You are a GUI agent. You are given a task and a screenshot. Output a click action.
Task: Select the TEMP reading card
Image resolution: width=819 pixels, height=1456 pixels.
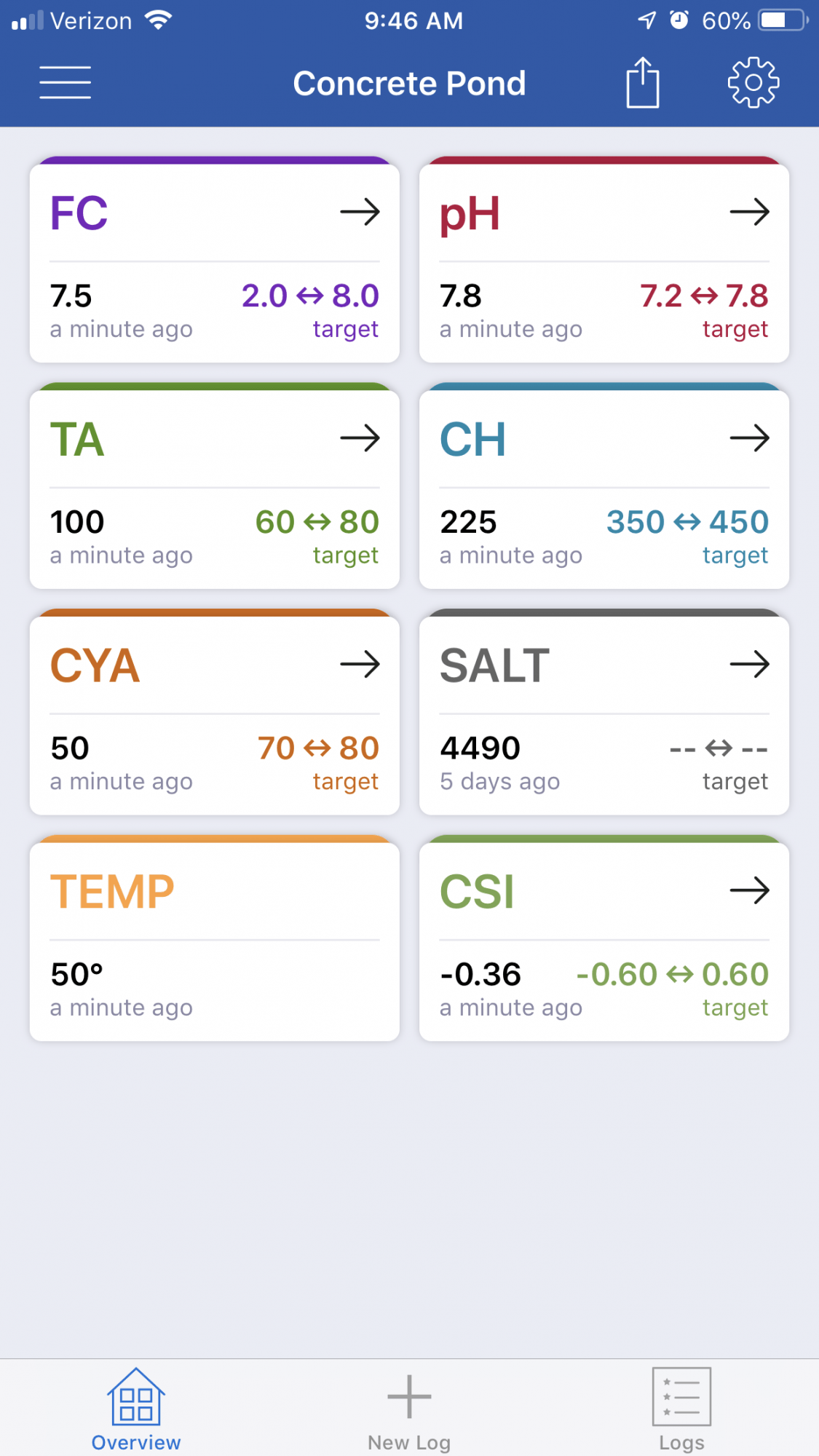tap(215, 938)
